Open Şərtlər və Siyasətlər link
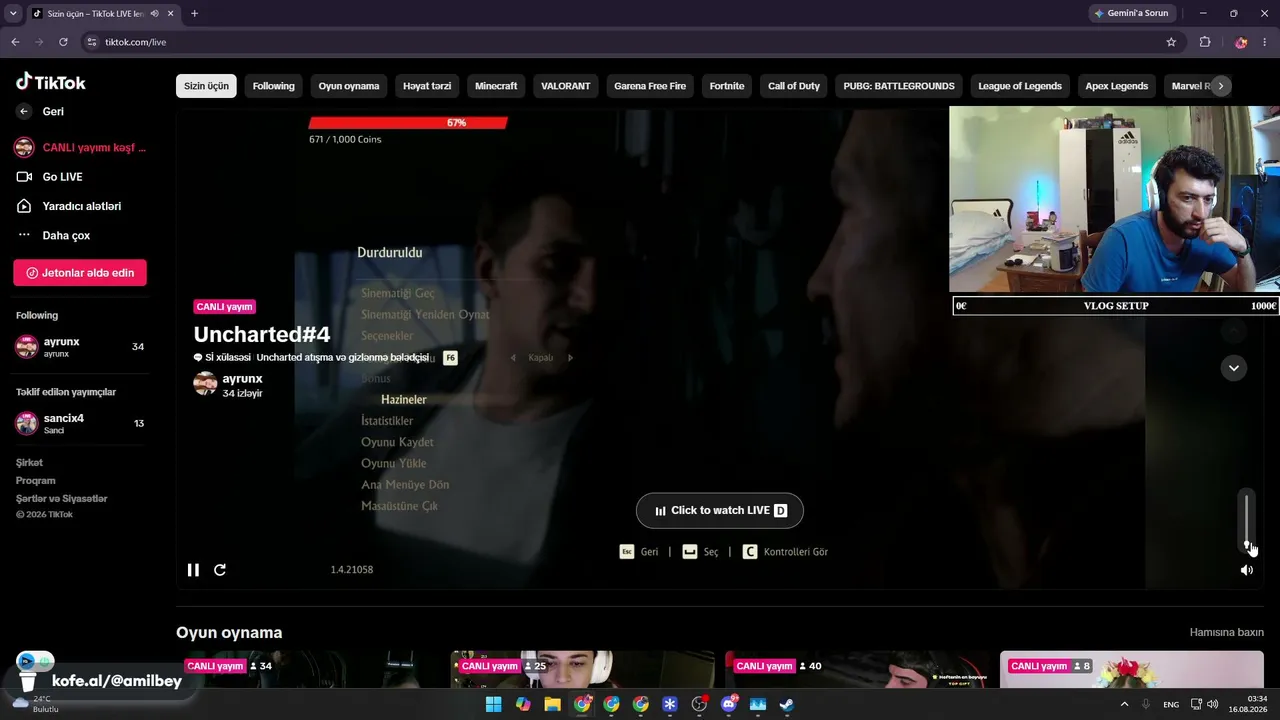This screenshot has width=1280, height=720. pos(62,499)
